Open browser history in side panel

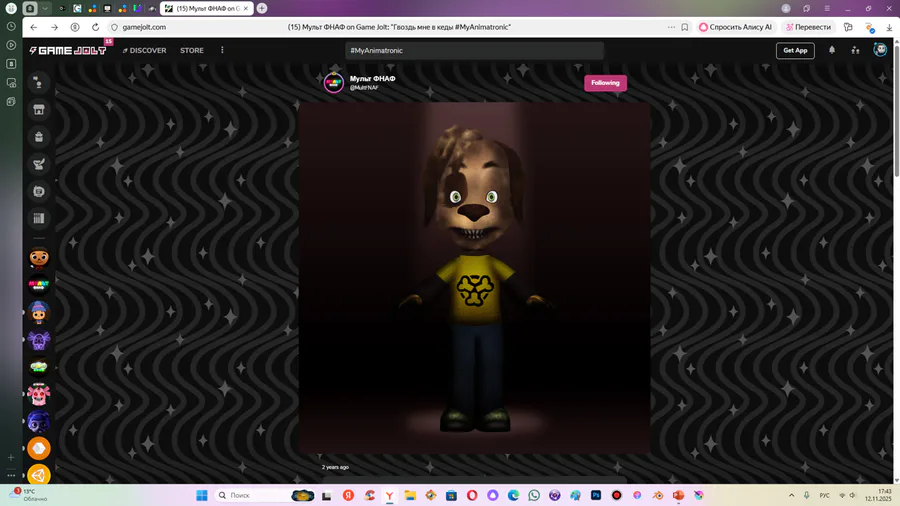point(11,26)
